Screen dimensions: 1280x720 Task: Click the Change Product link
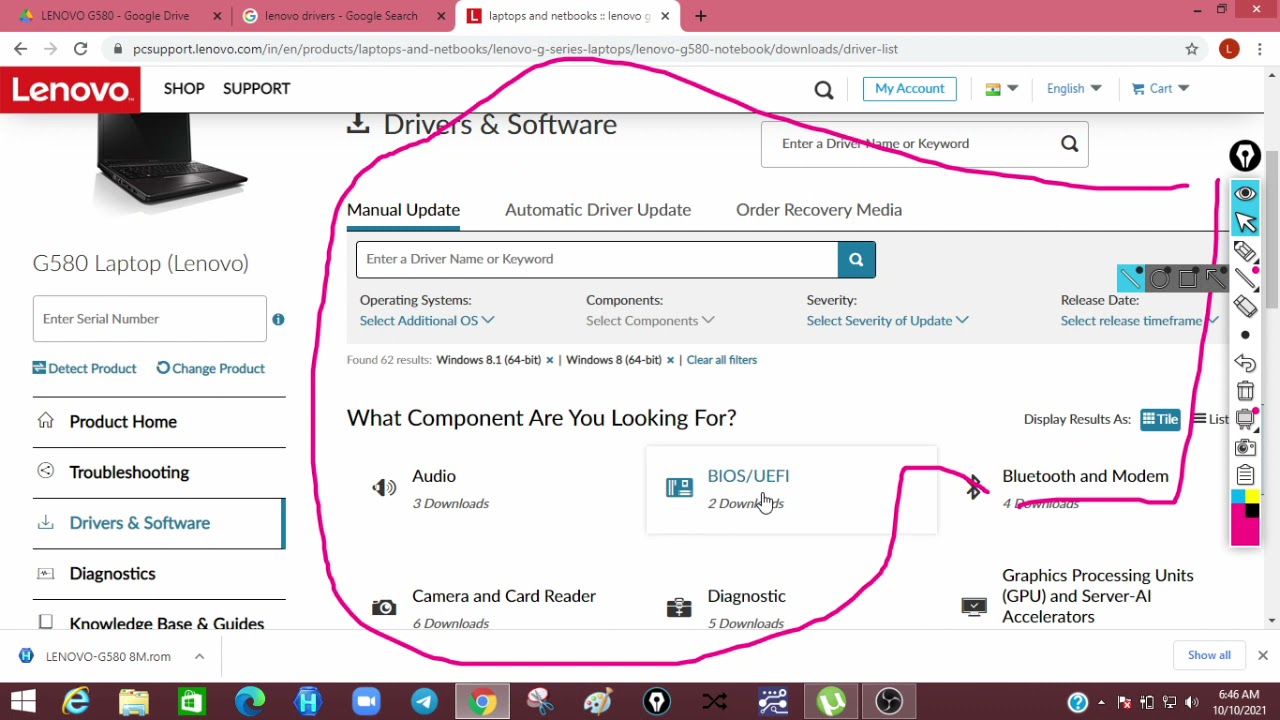(211, 369)
